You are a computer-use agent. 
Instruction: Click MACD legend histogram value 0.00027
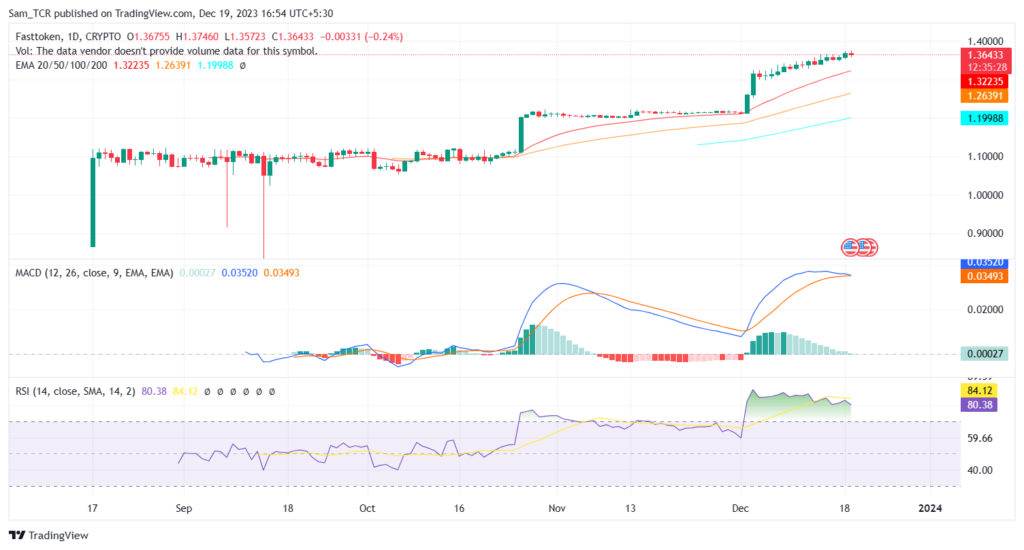pos(197,273)
